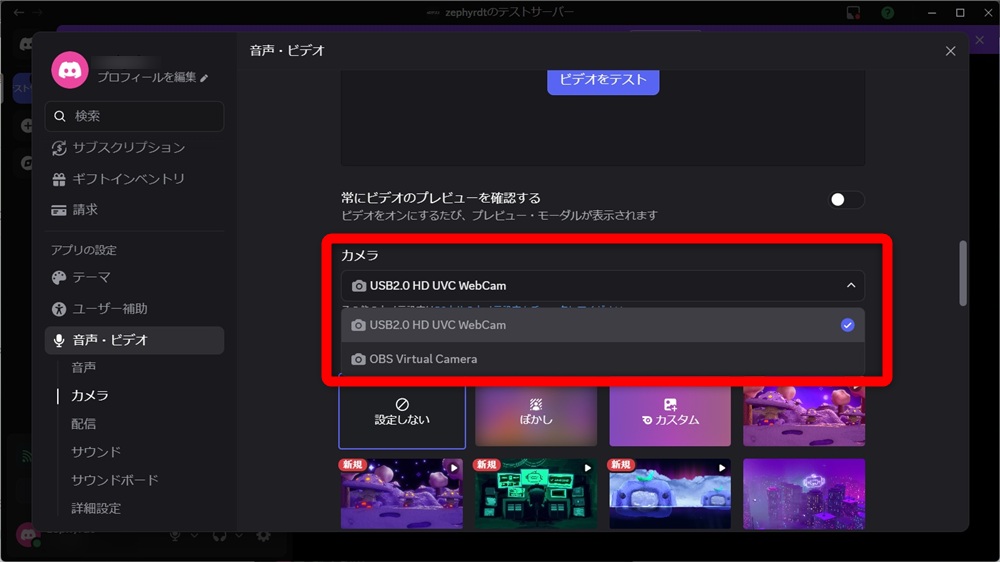Click the billing card icon
1000x562 pixels.
click(x=59, y=210)
